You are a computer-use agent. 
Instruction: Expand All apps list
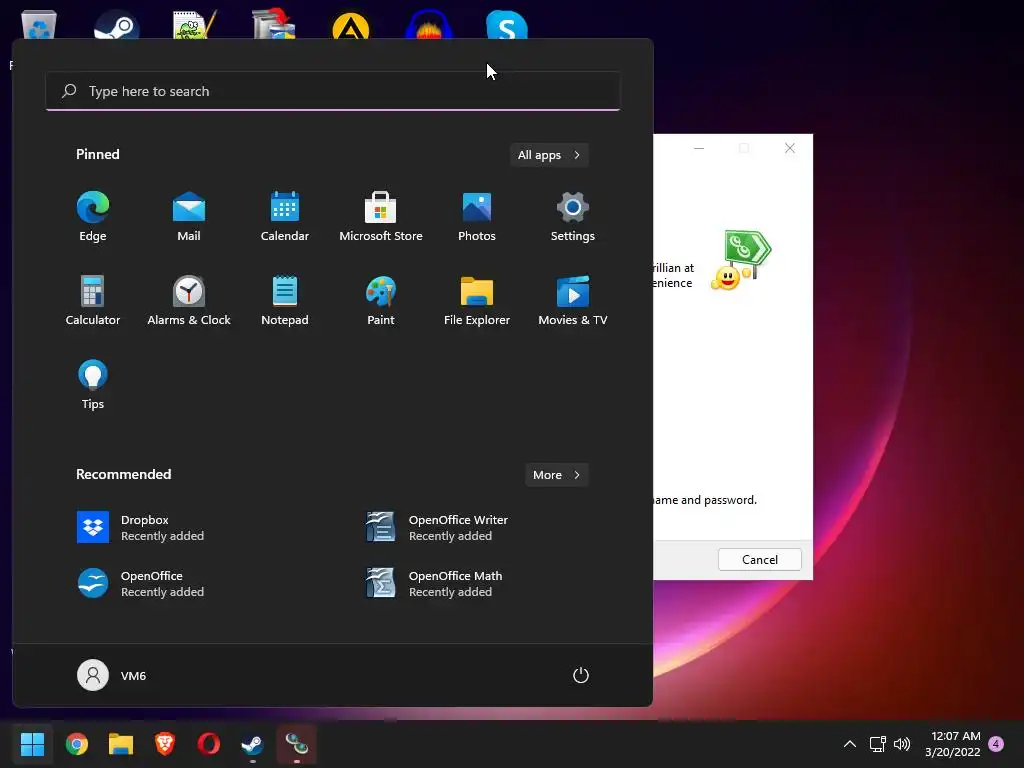pos(549,155)
